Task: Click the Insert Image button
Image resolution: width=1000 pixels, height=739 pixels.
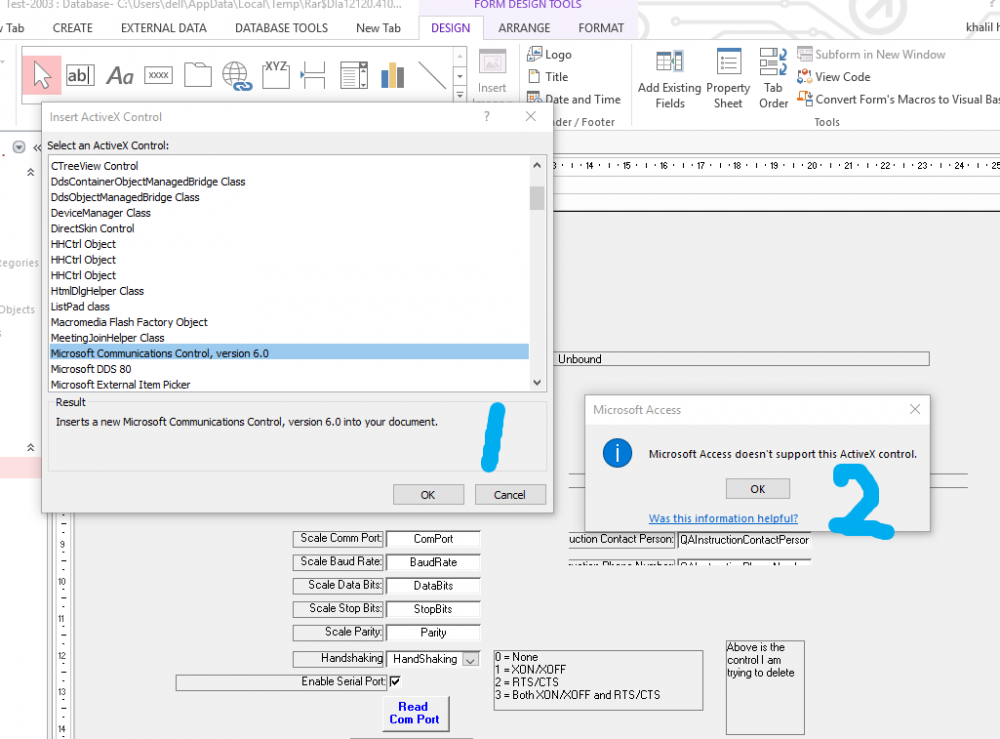Action: pyautogui.click(x=492, y=71)
